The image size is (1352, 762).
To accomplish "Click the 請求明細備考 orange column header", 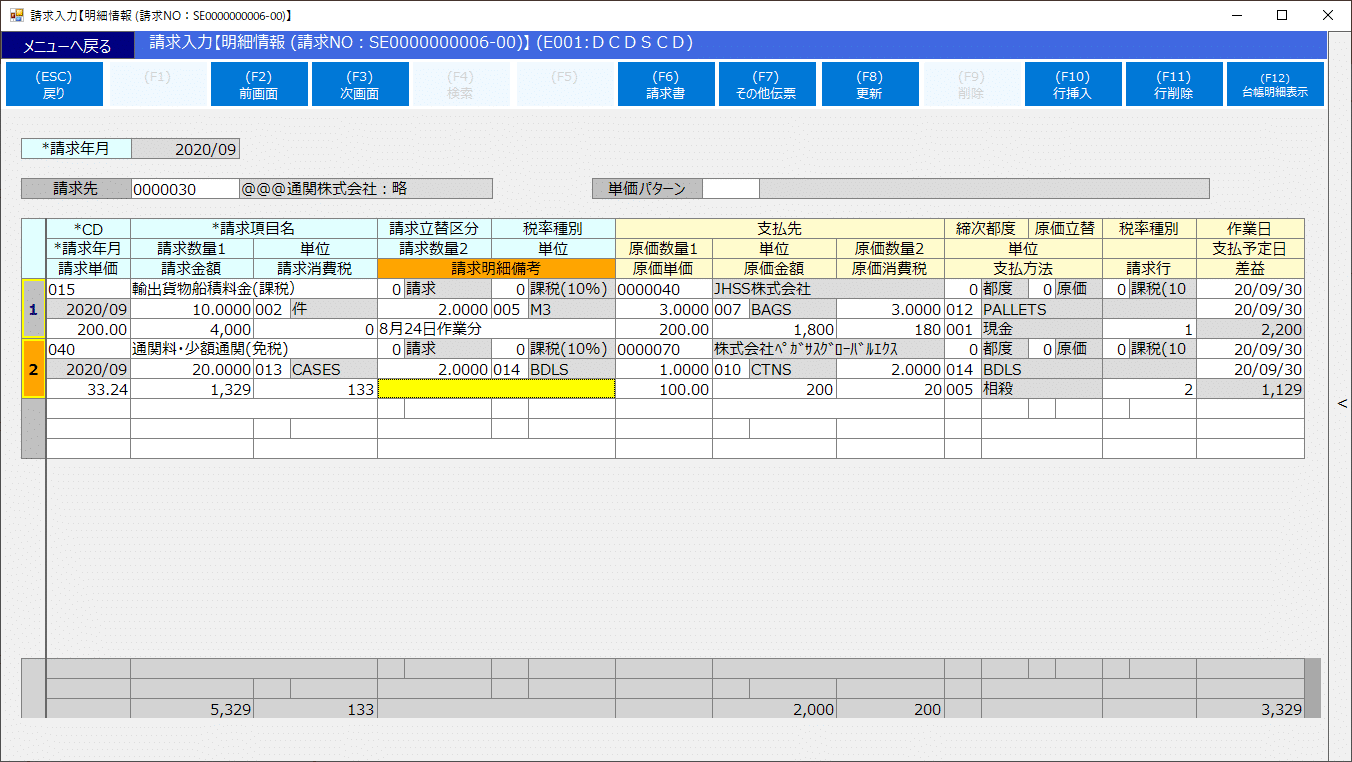I will [496, 268].
